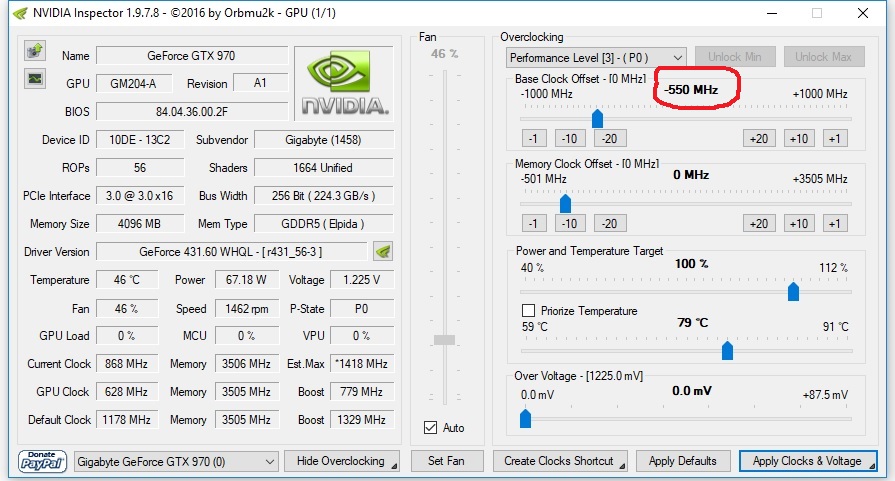Click Subvendor value Gigabyte (1458)

pyautogui.click(x=324, y=140)
